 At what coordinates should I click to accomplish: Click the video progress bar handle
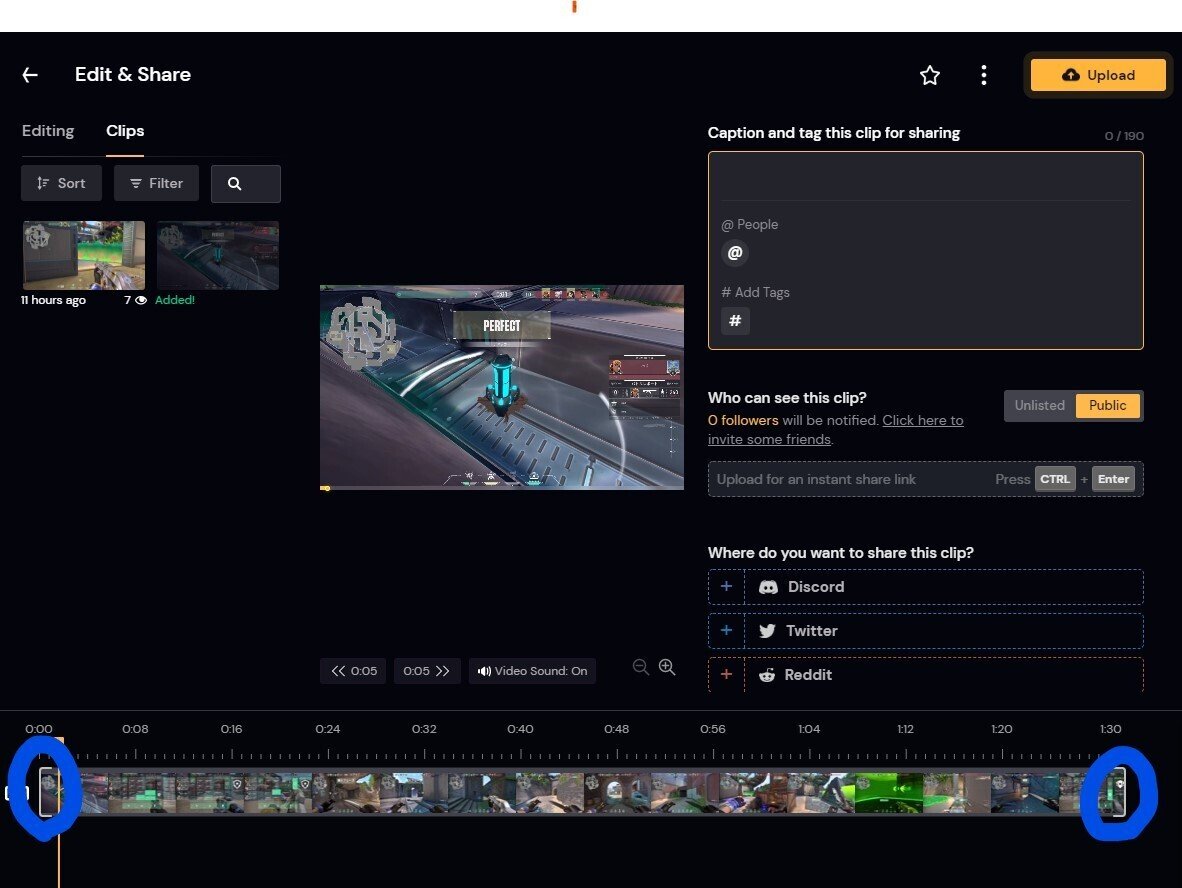(326, 488)
